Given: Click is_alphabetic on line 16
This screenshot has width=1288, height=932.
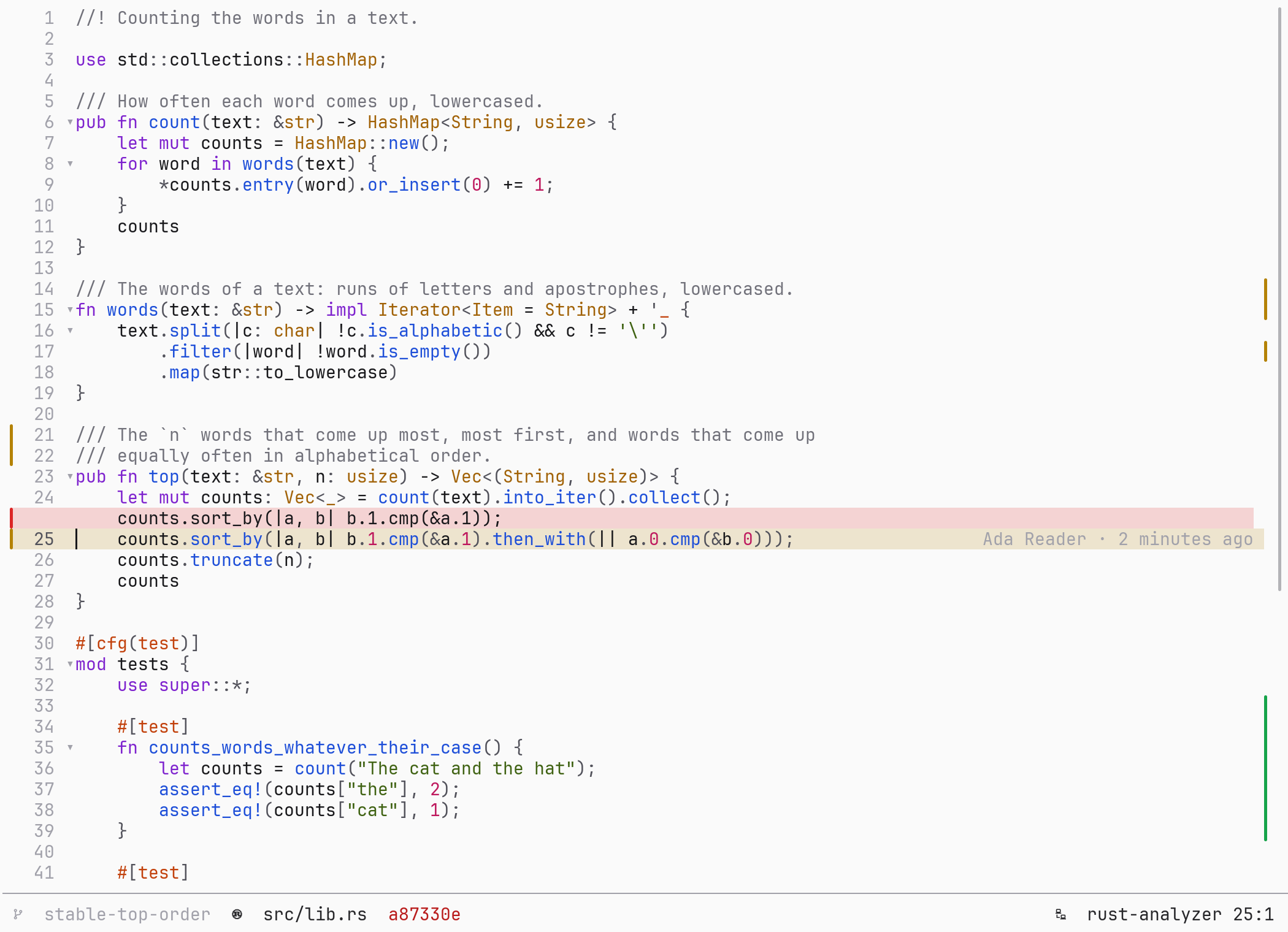Looking at the screenshot, I should pyautogui.click(x=435, y=331).
